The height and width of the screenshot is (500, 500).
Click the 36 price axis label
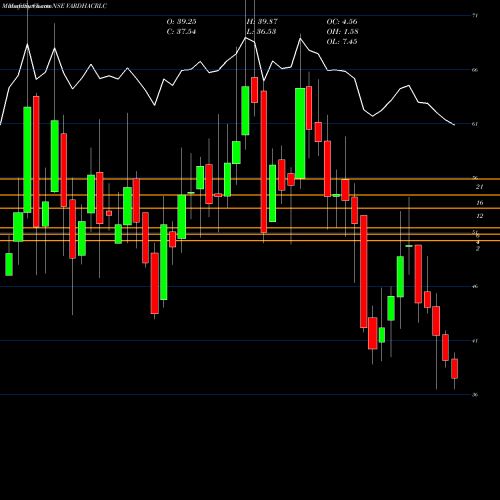[475, 395]
